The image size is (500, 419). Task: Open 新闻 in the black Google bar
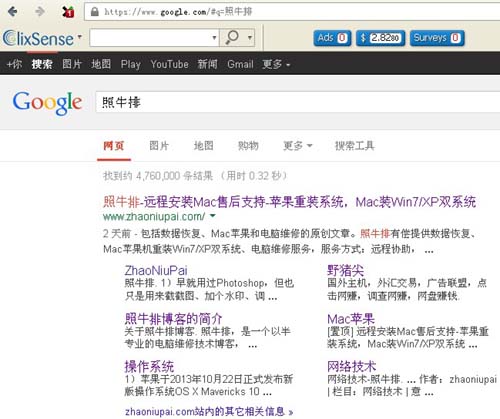[x=207, y=64]
